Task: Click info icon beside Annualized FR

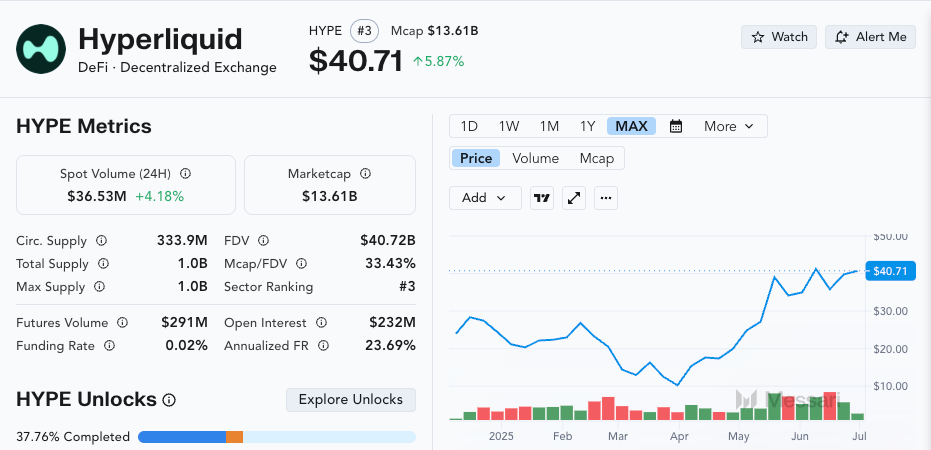Action: (x=323, y=346)
